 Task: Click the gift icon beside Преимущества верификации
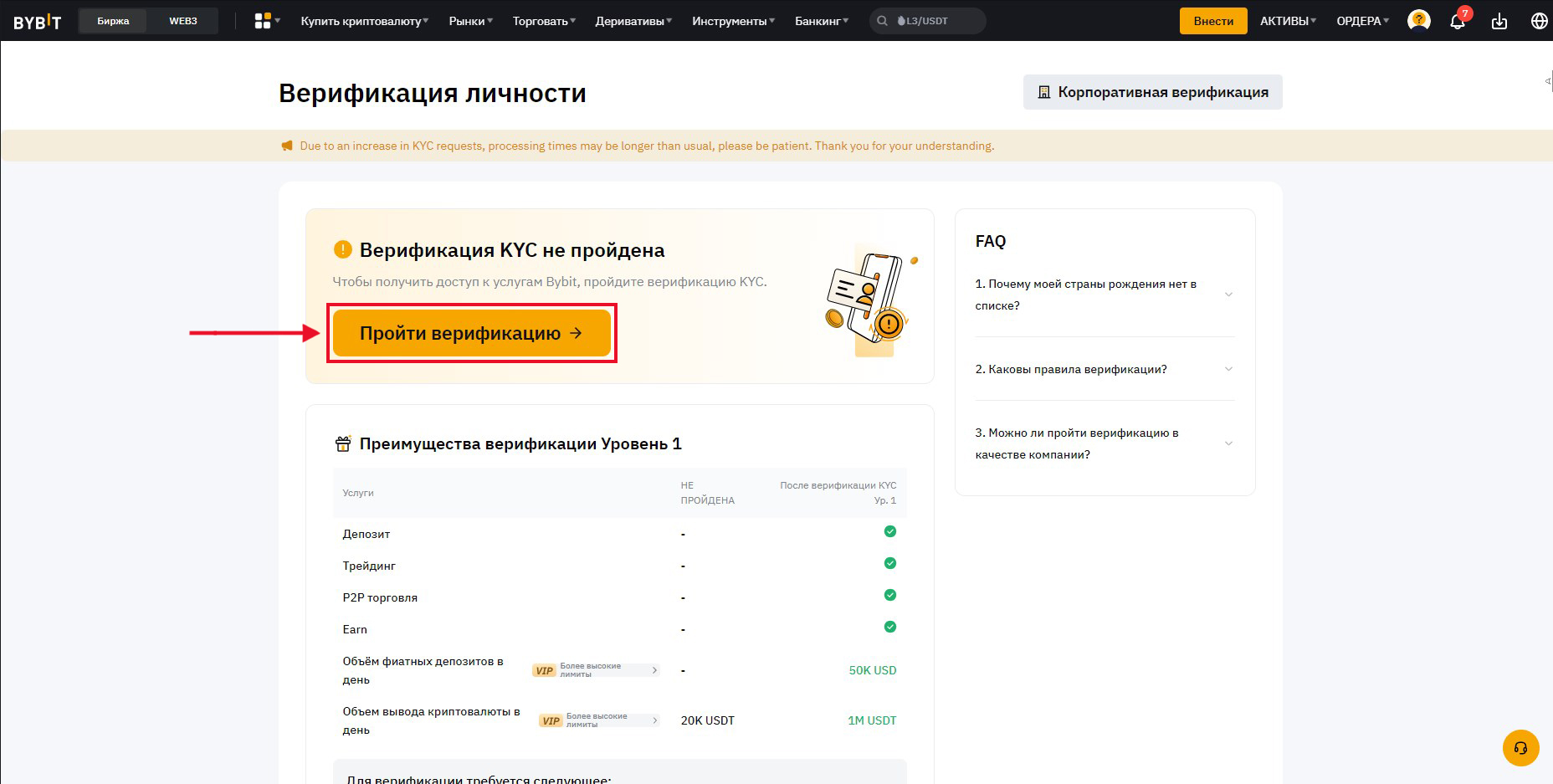point(342,443)
